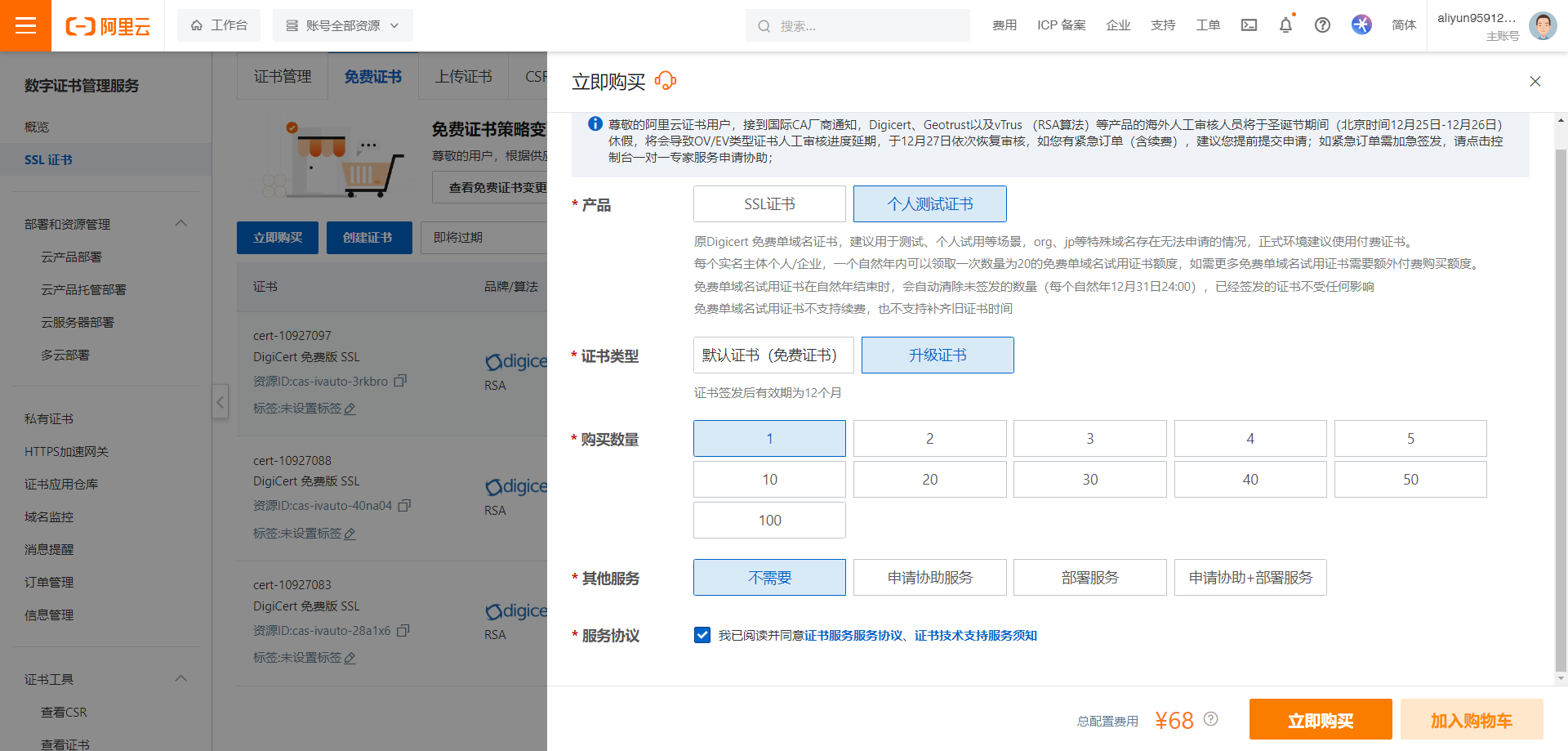Open the Cloud Shell terminal icon

pos(1249,25)
